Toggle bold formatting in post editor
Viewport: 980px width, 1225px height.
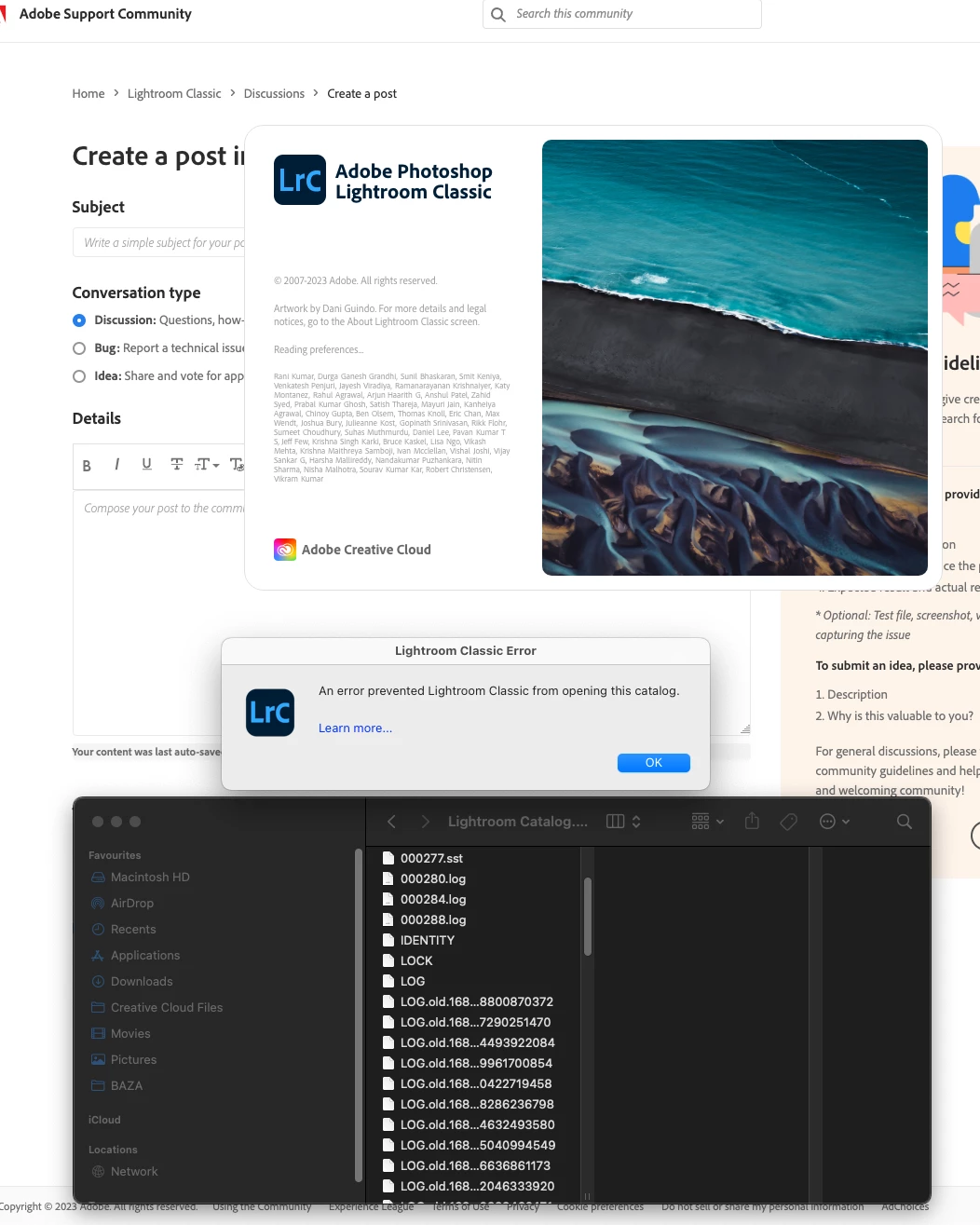tap(87, 465)
